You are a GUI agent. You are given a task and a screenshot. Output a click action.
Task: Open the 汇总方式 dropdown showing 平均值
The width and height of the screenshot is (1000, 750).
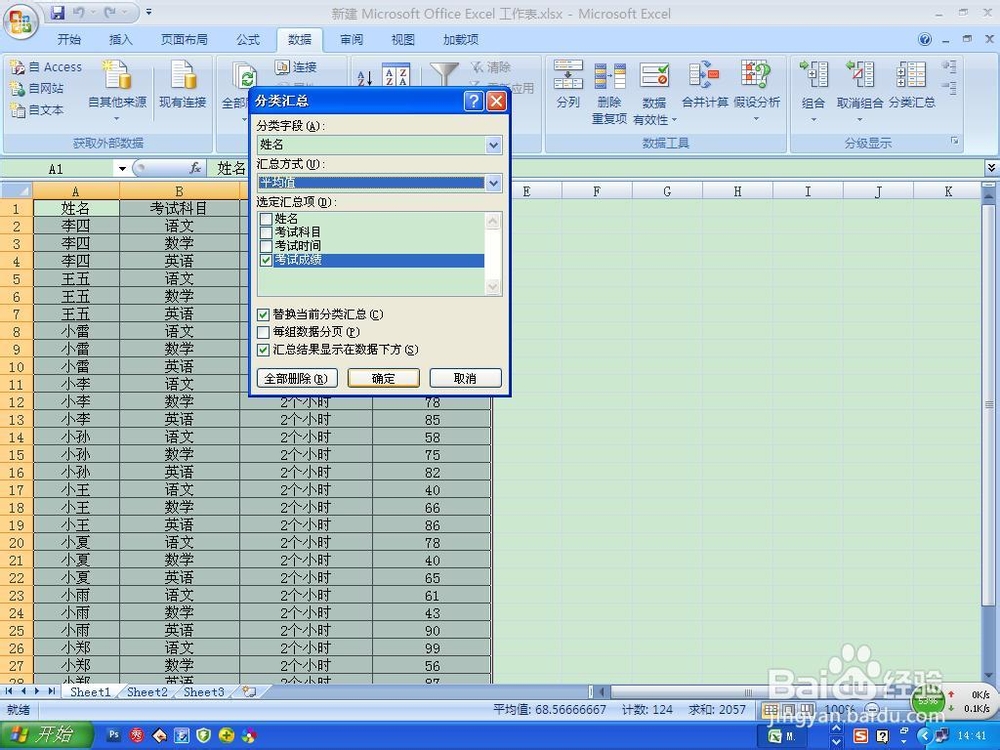tap(492, 183)
